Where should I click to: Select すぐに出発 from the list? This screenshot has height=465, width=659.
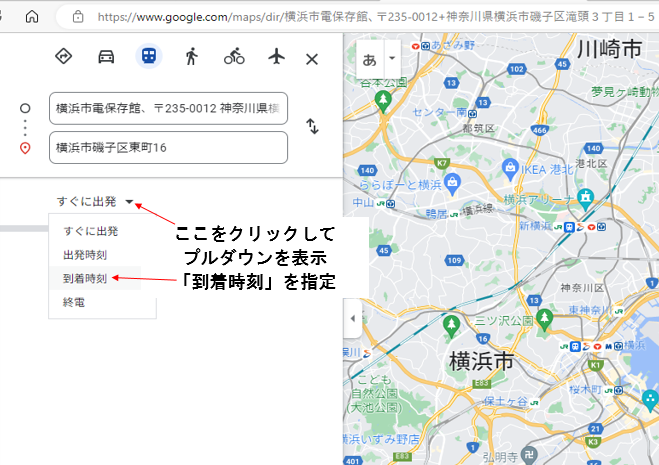[x=91, y=231]
